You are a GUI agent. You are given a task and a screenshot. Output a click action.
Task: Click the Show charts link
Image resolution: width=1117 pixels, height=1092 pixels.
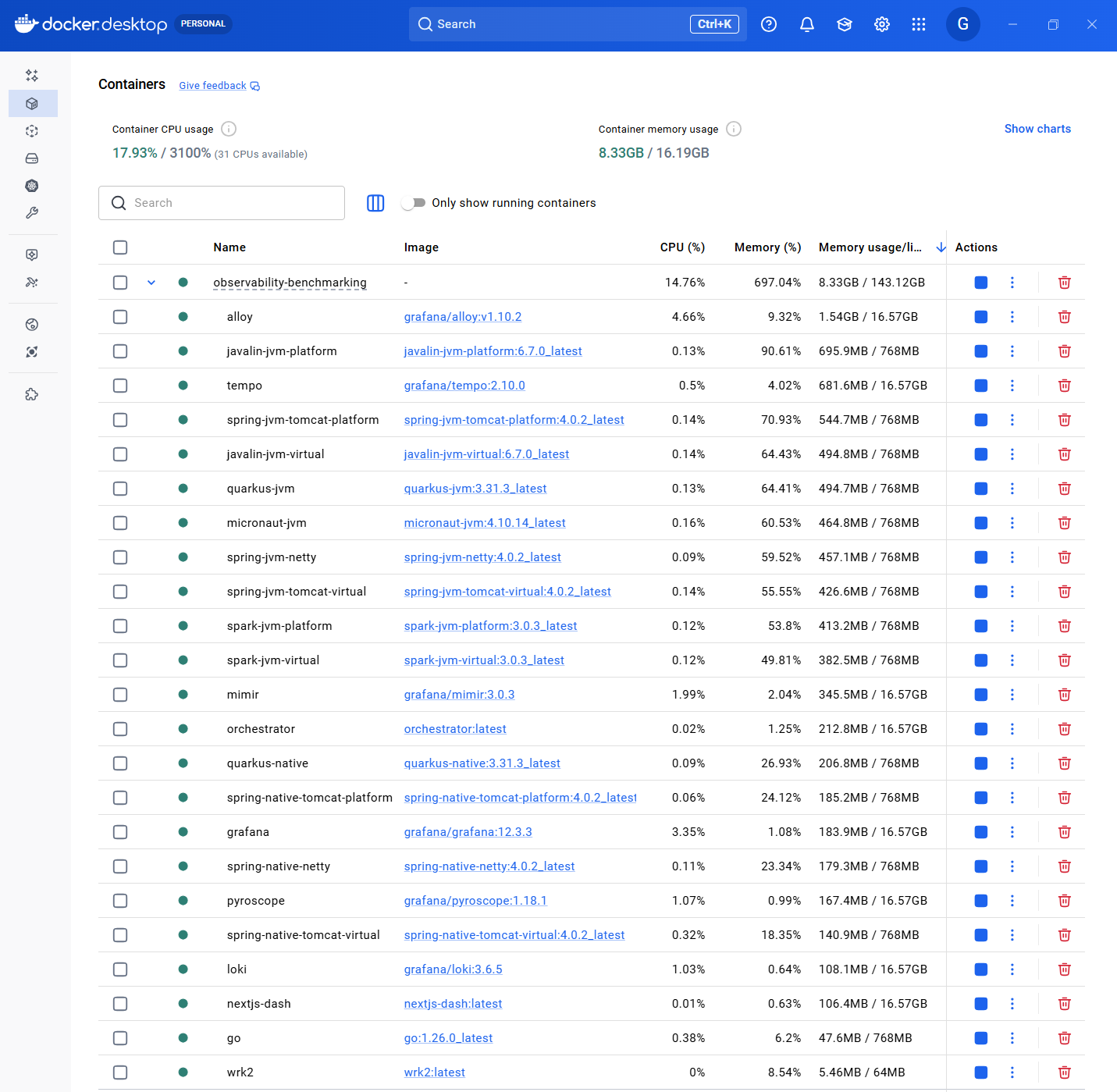click(1037, 128)
